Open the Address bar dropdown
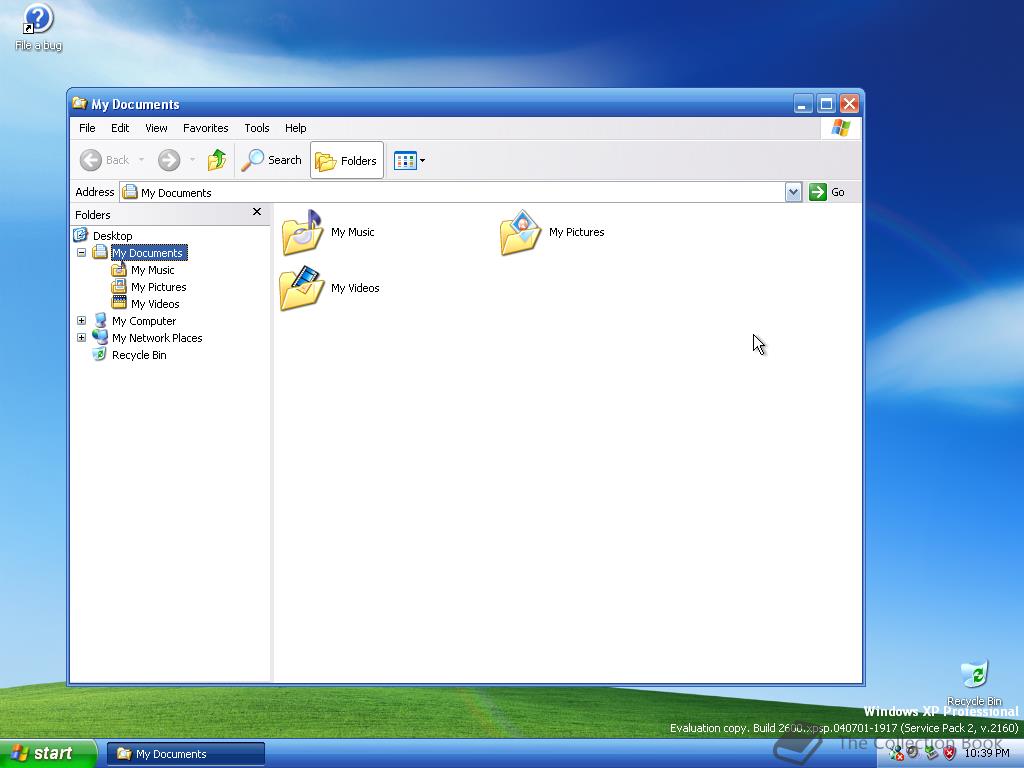1024x768 pixels. 793,192
